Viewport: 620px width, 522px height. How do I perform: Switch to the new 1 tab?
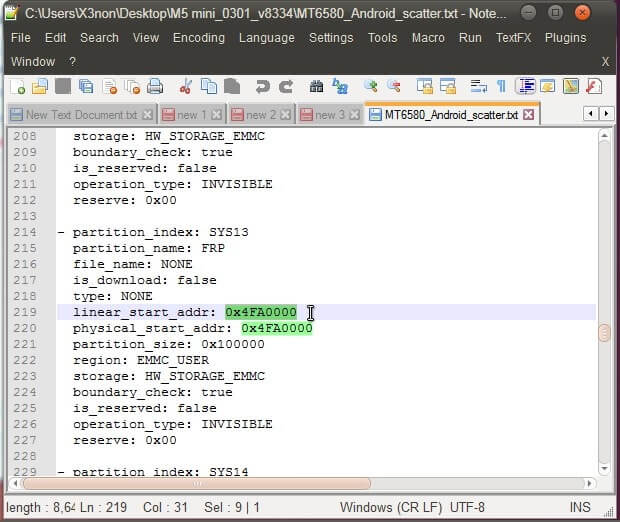(x=191, y=115)
